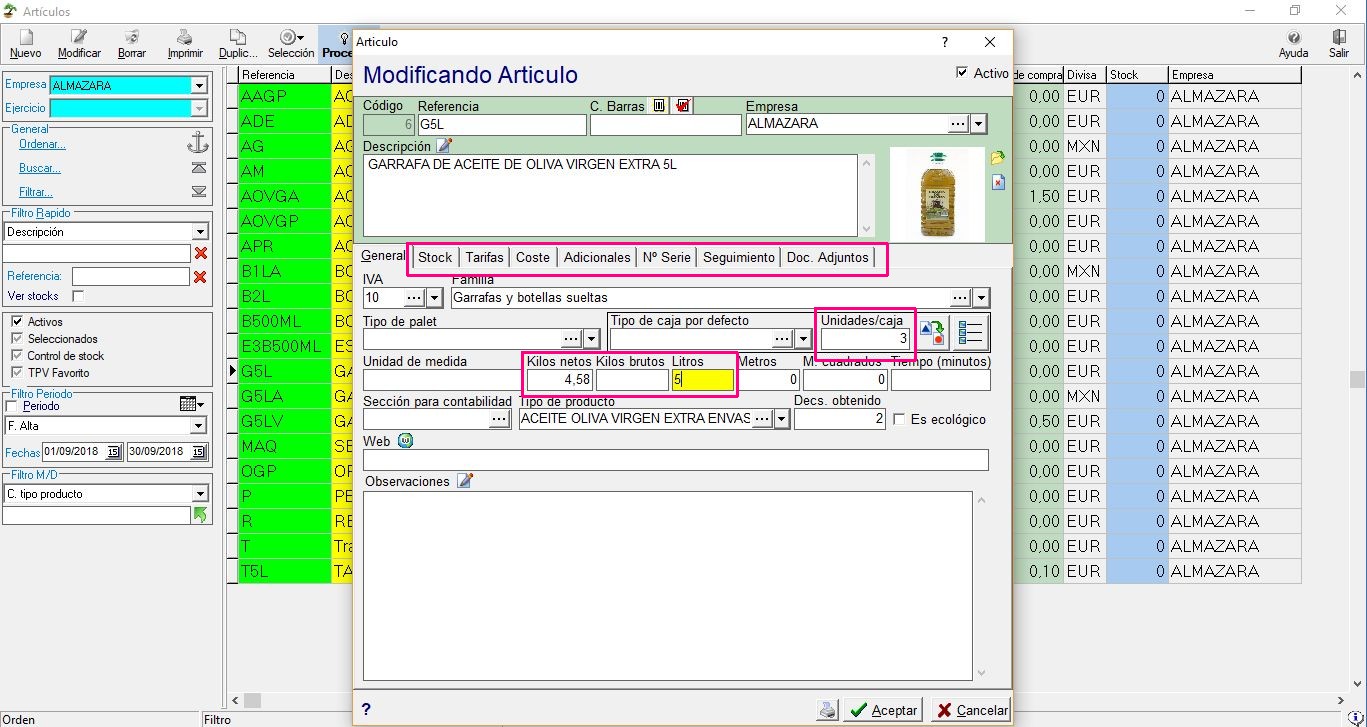
Task: Expand the Filtro Rapido Descripción dropdown
Action: pyautogui.click(x=200, y=232)
